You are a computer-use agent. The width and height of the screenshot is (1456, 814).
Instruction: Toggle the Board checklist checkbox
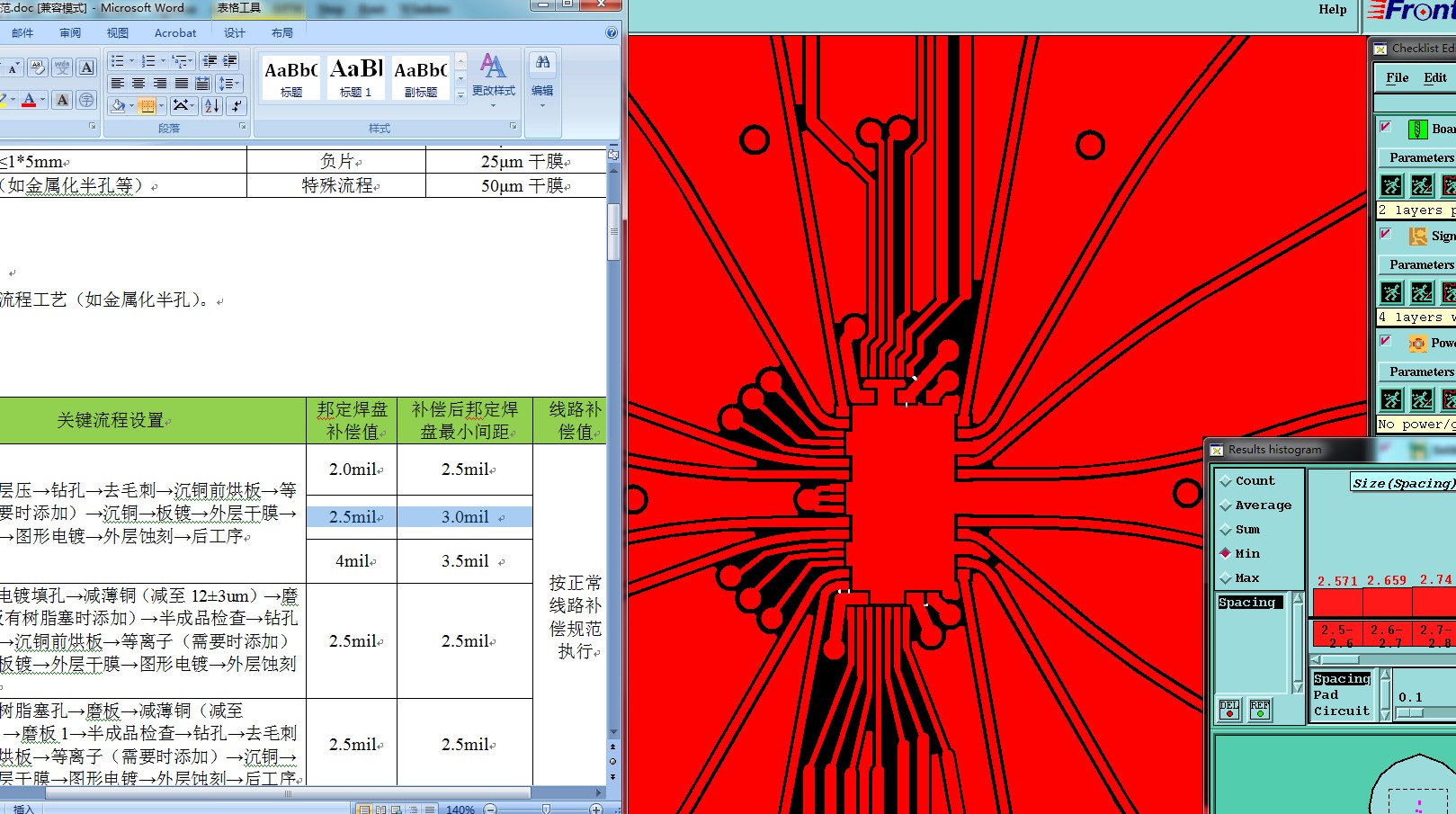click(x=1386, y=127)
